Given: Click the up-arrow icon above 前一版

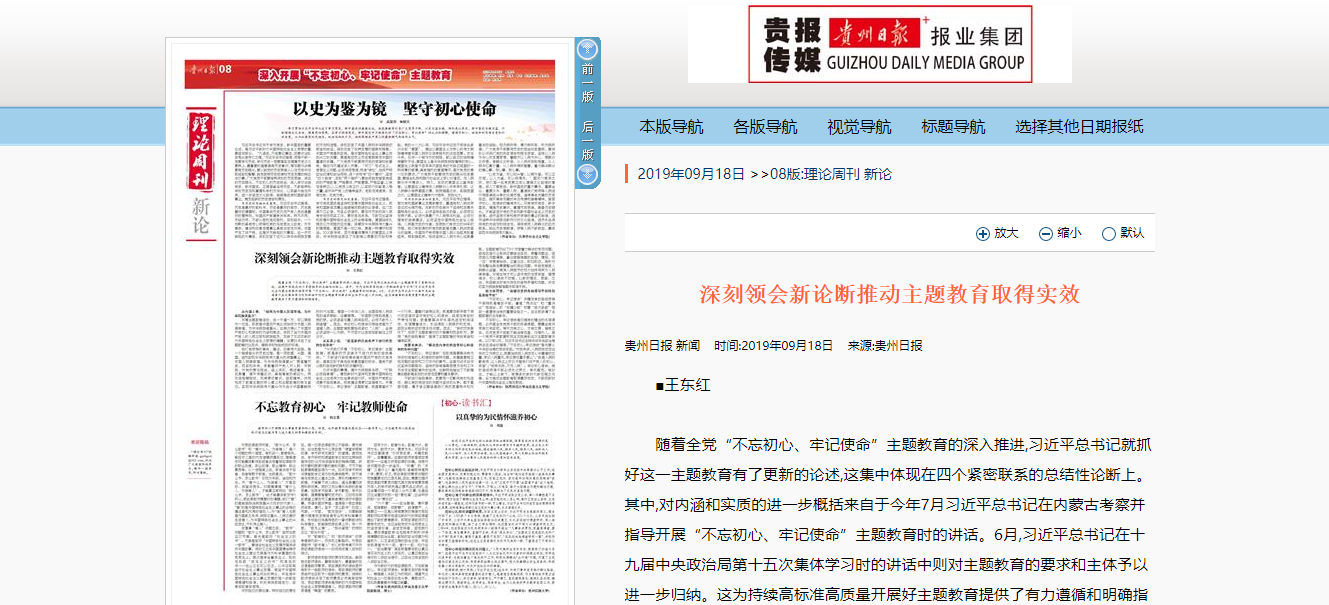Looking at the screenshot, I should (588, 50).
